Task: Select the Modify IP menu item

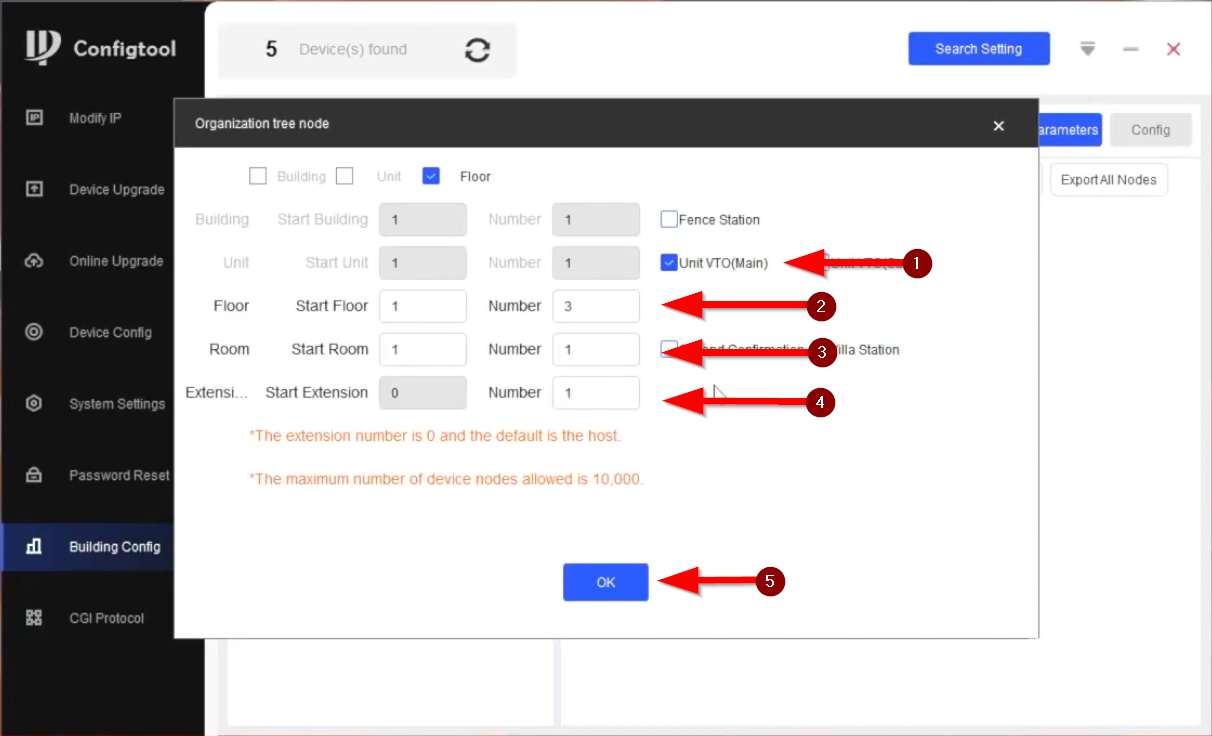Action: [95, 118]
